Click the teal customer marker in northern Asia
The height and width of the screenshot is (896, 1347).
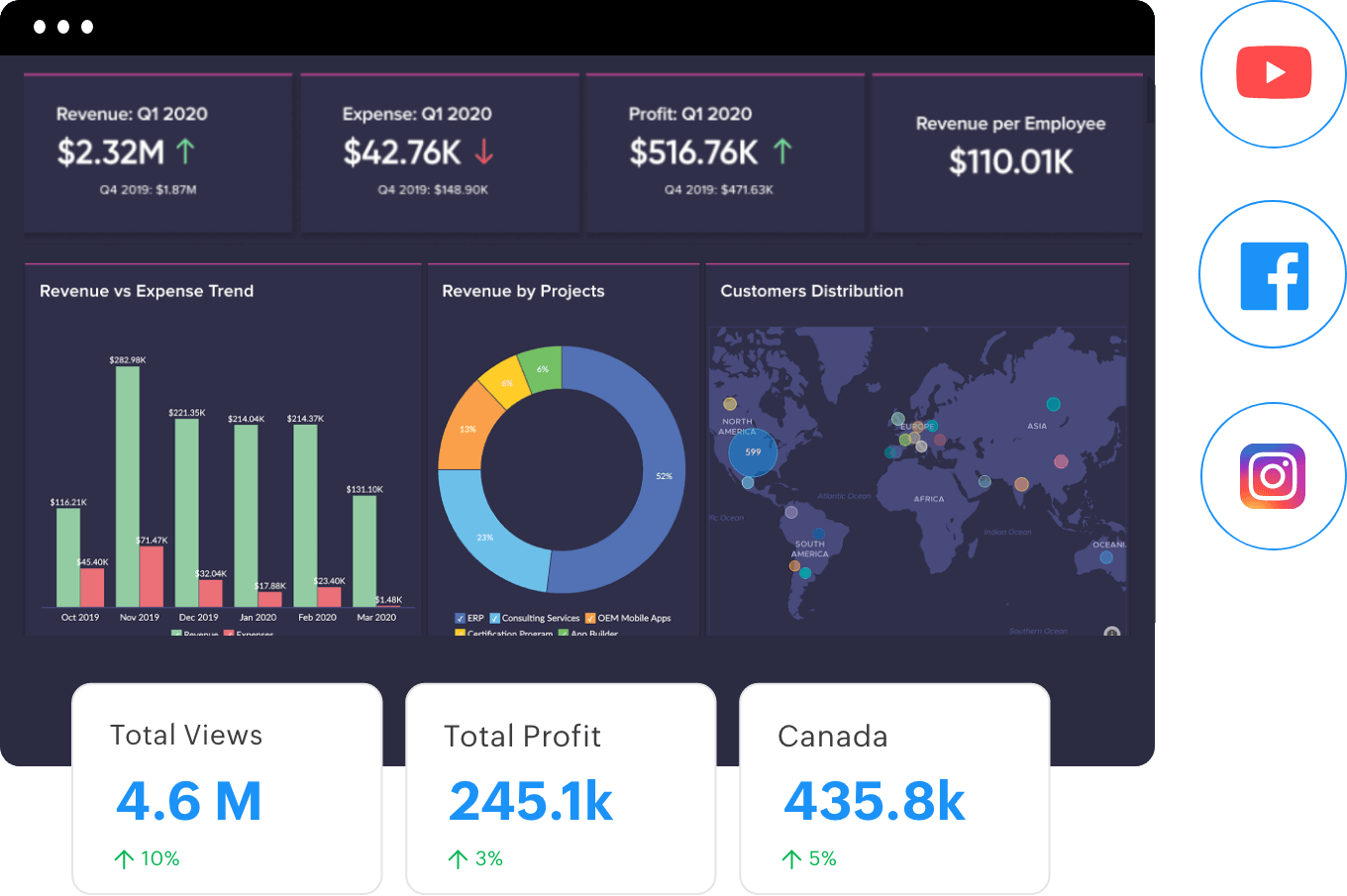[x=1054, y=404]
